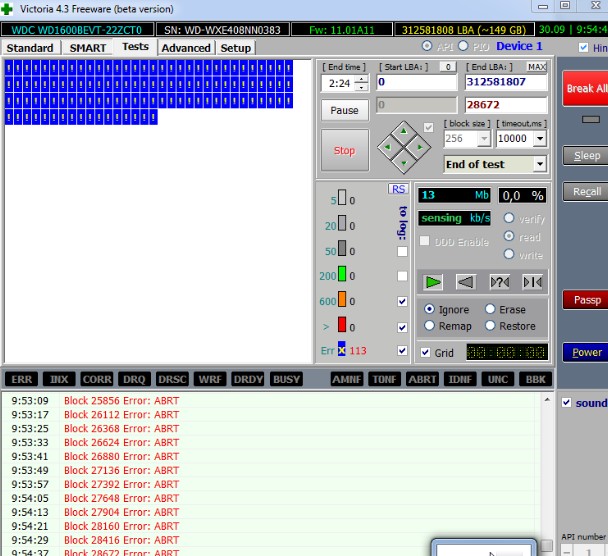Expand the timeout ms dropdown
Viewport: 608px width, 556px height.
tap(540, 139)
